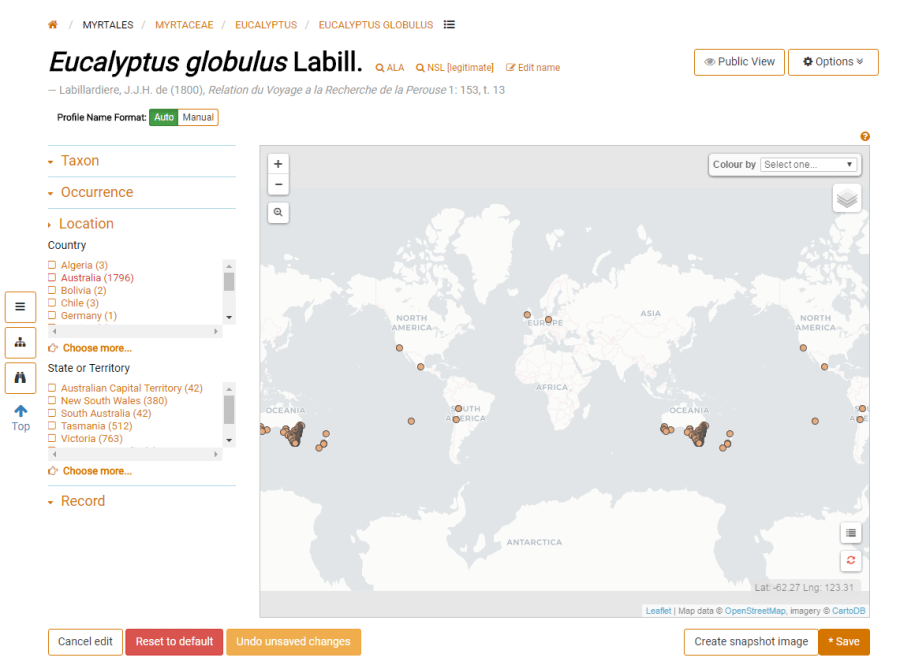900x665 pixels.
Task: Switch profile name format to Manual
Action: 198,118
